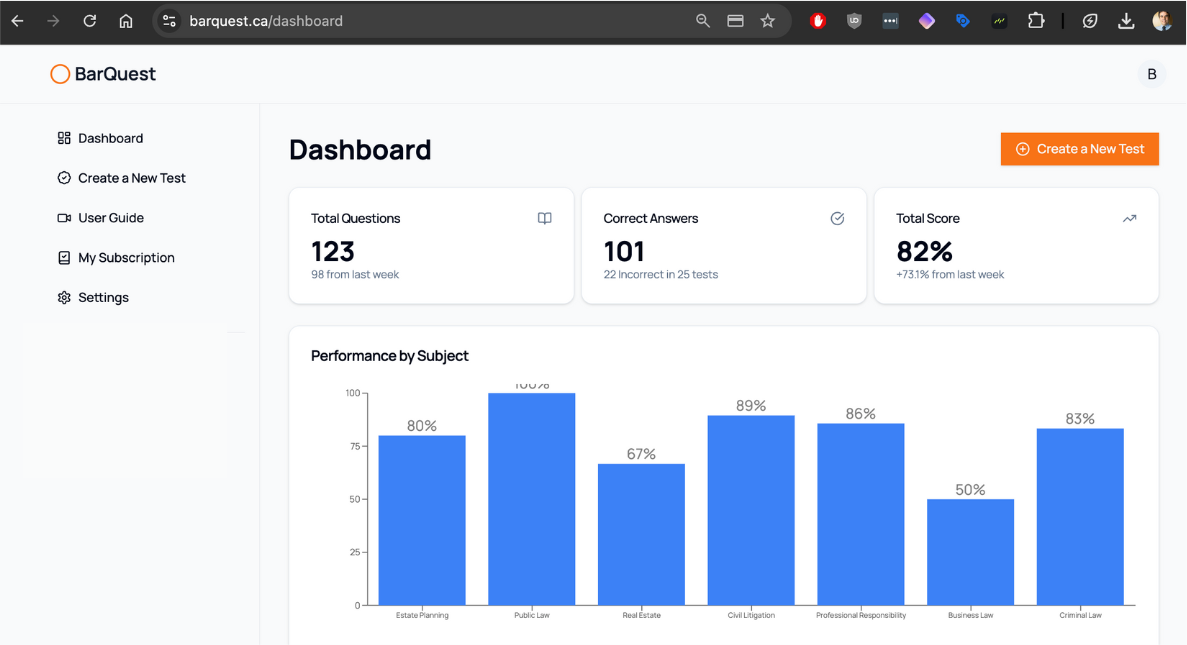1187x645 pixels.
Task: Click the Performance by Subject heading
Action: tap(390, 356)
